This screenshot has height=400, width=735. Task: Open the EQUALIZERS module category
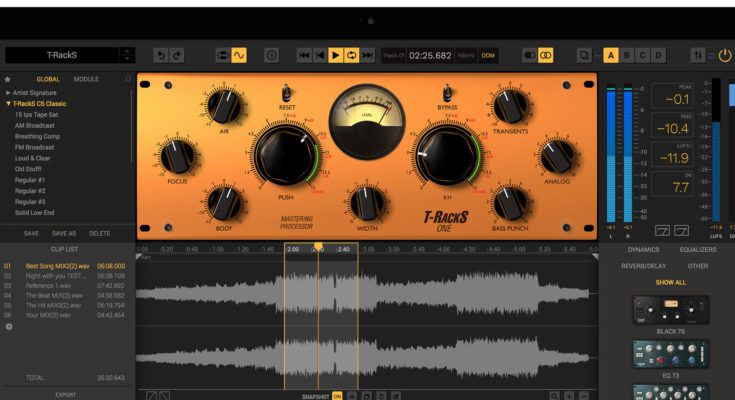697,249
